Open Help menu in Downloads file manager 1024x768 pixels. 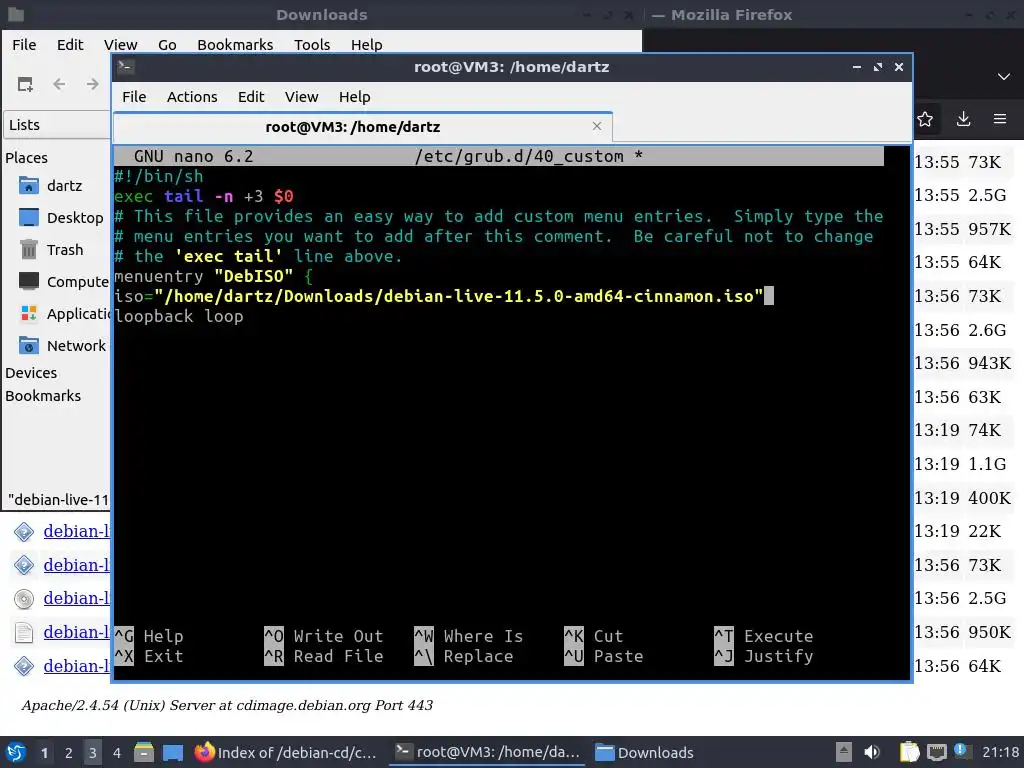(366, 44)
